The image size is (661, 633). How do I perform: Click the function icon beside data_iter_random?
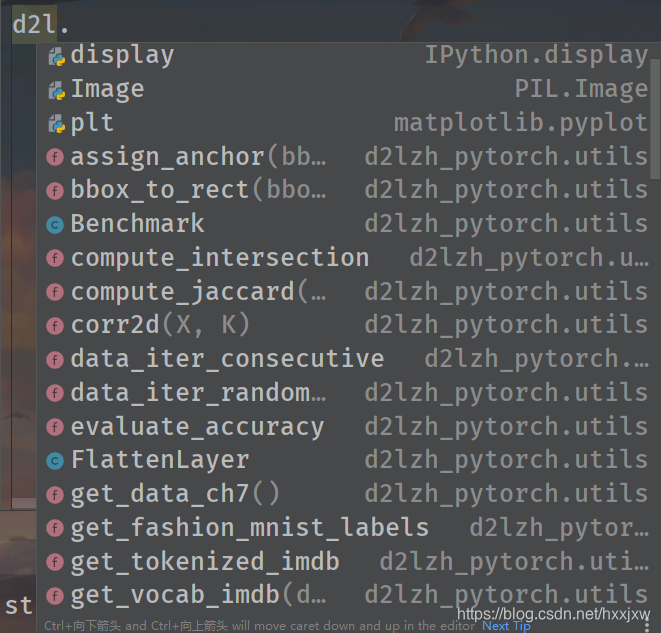click(55, 394)
